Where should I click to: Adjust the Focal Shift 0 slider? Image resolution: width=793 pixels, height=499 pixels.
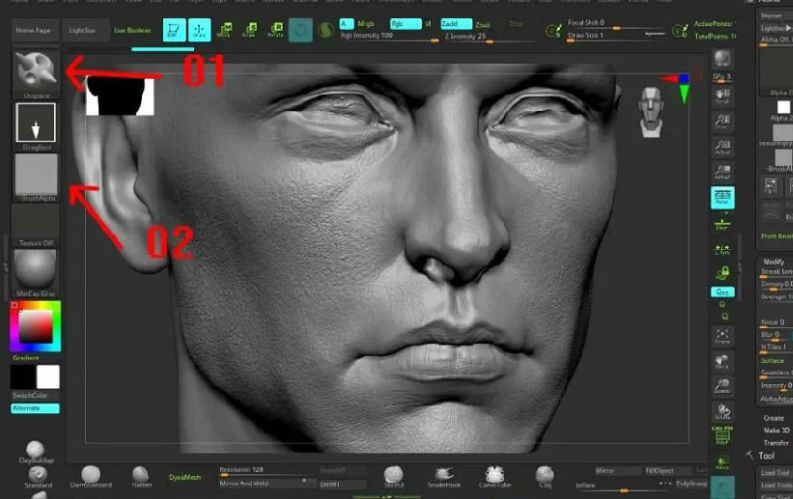tap(614, 23)
